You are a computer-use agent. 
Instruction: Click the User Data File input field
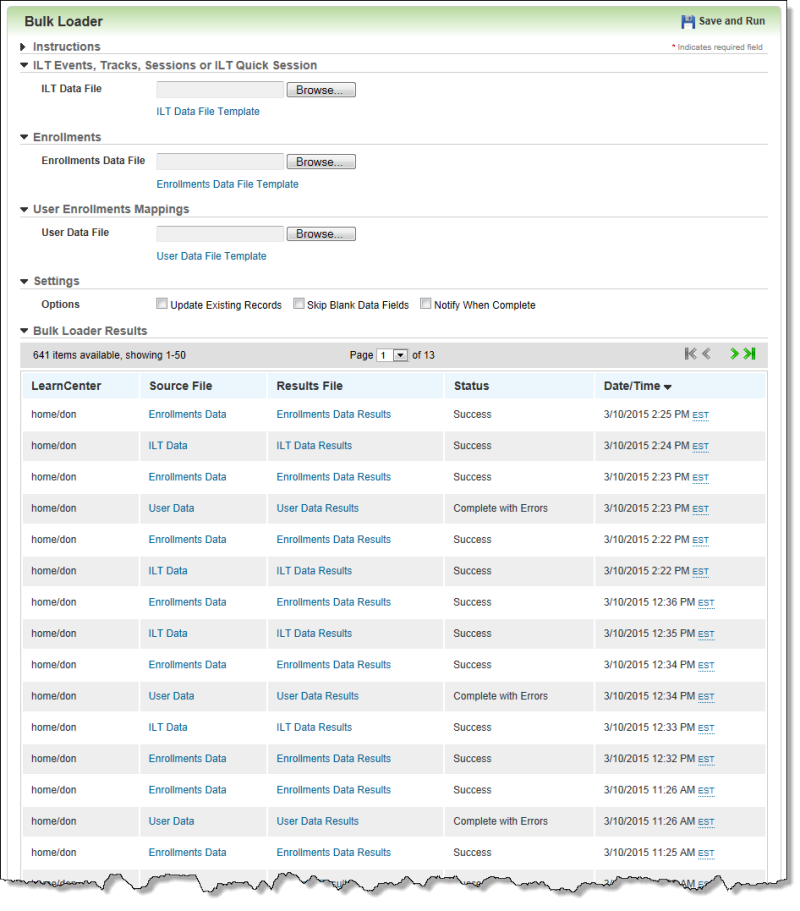[x=220, y=233]
